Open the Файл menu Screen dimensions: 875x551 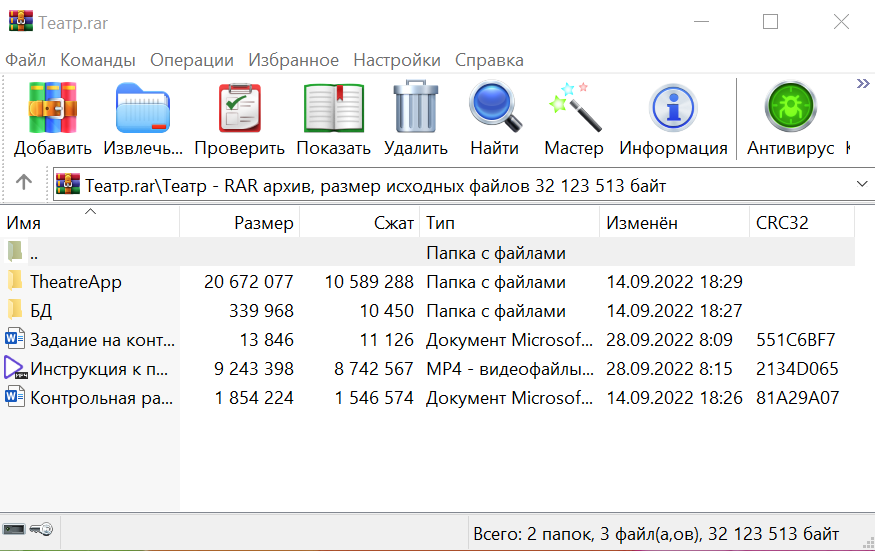[25, 60]
